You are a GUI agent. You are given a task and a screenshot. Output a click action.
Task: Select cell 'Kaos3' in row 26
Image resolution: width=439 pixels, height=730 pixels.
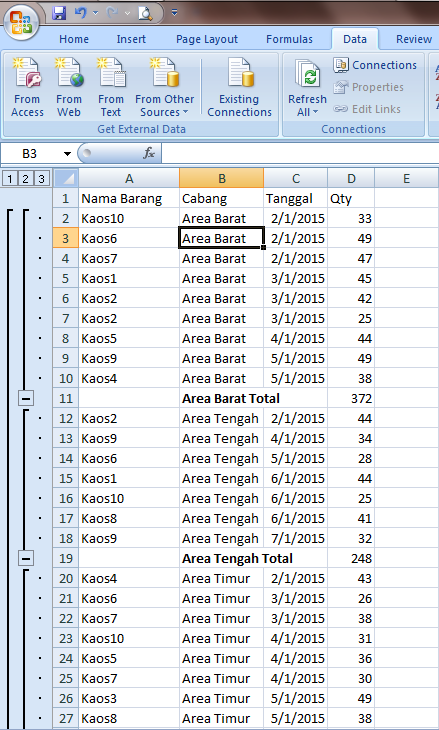(x=129, y=698)
